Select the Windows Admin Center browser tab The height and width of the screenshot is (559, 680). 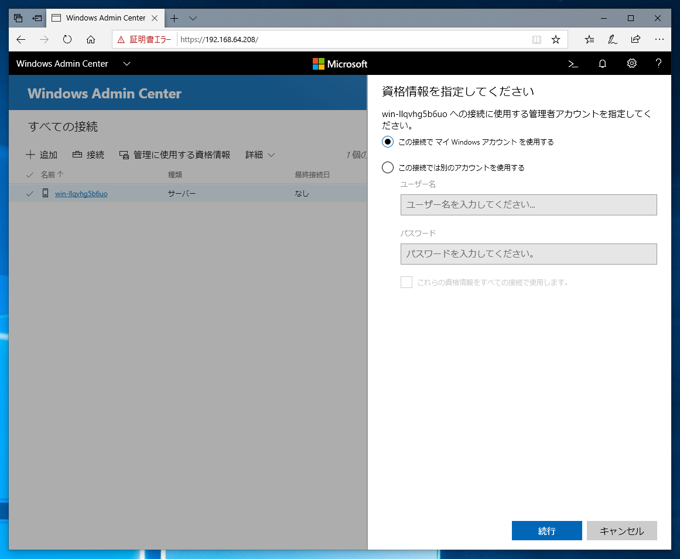click(x=105, y=18)
